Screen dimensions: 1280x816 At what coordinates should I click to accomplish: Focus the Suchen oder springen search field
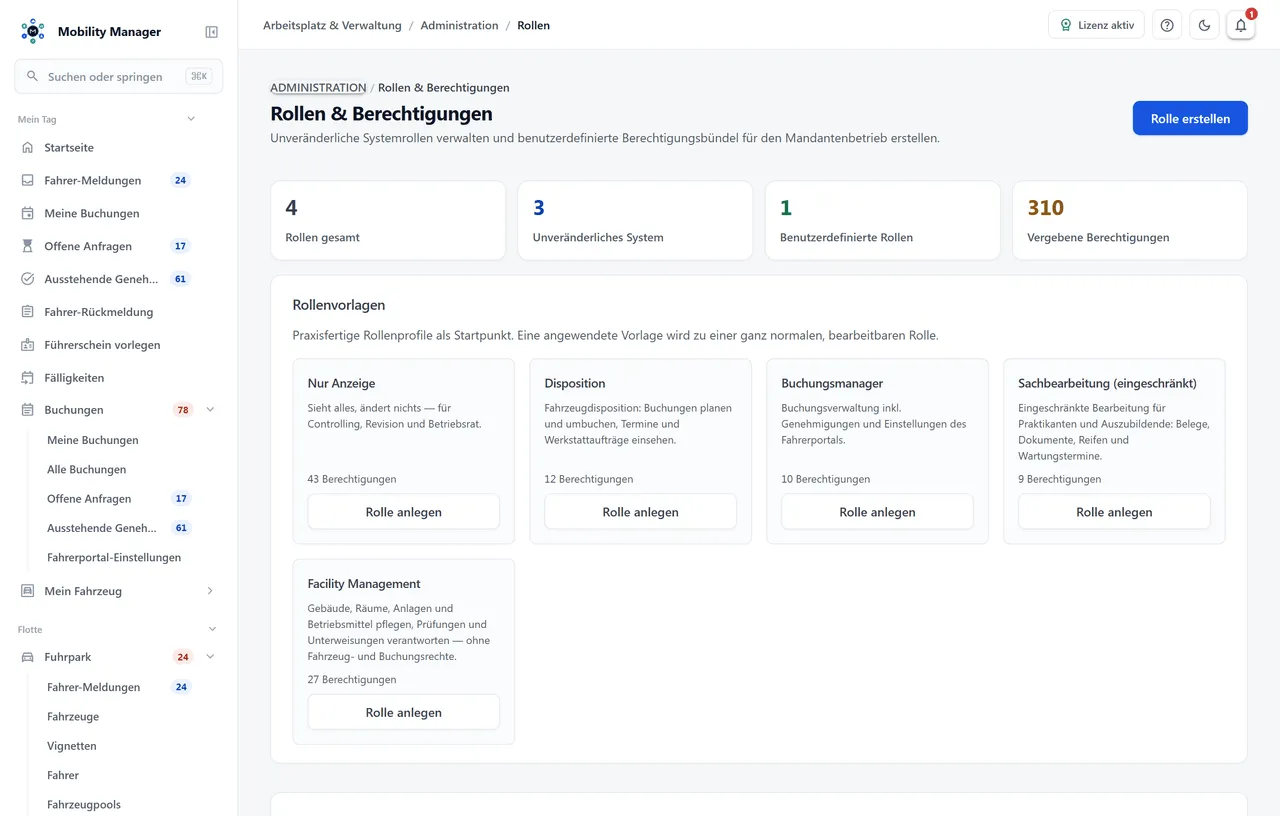(119, 76)
